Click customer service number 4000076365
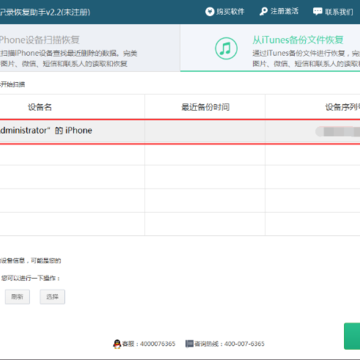 point(158,344)
